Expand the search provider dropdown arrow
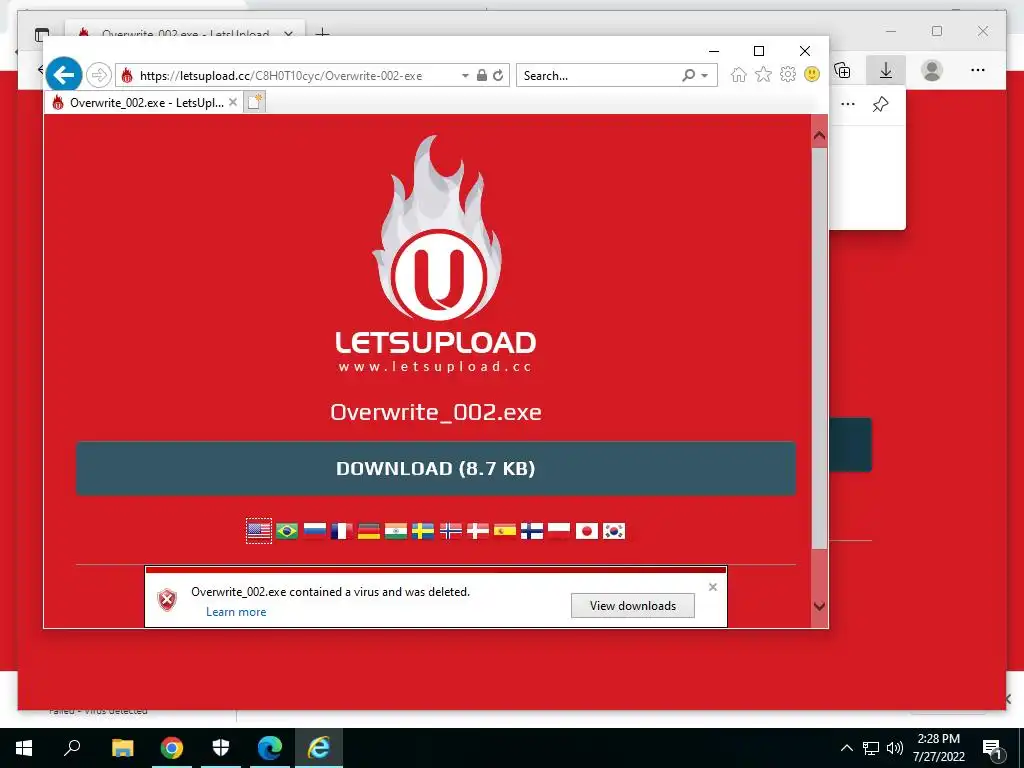The width and height of the screenshot is (1024, 768). 705,76
